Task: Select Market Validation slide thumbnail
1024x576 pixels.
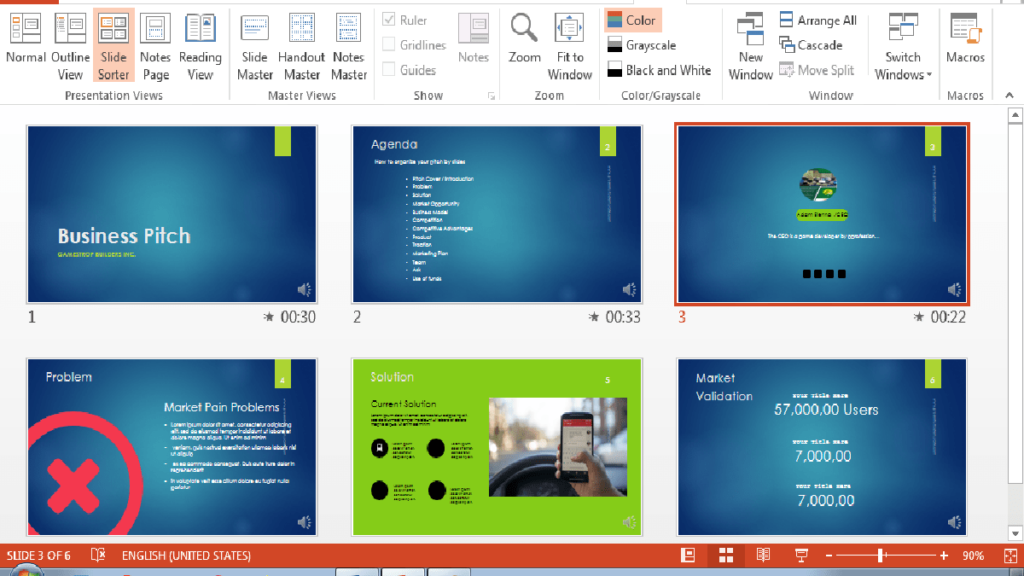Action: (x=822, y=447)
